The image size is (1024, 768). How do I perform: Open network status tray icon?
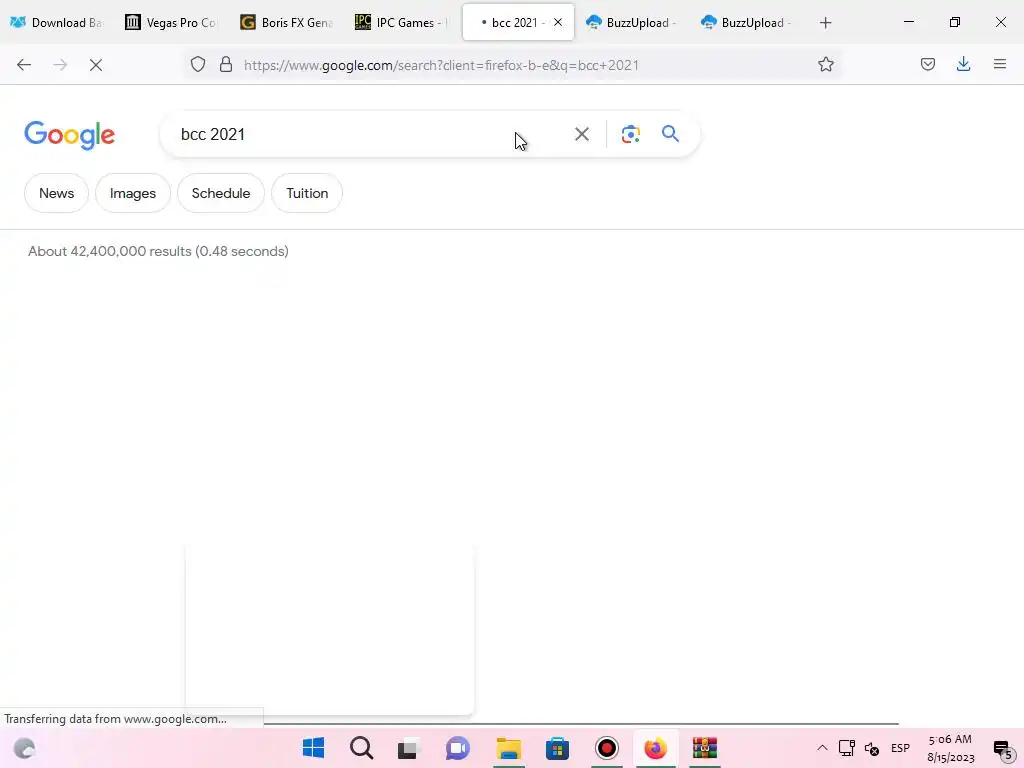[x=846, y=748]
